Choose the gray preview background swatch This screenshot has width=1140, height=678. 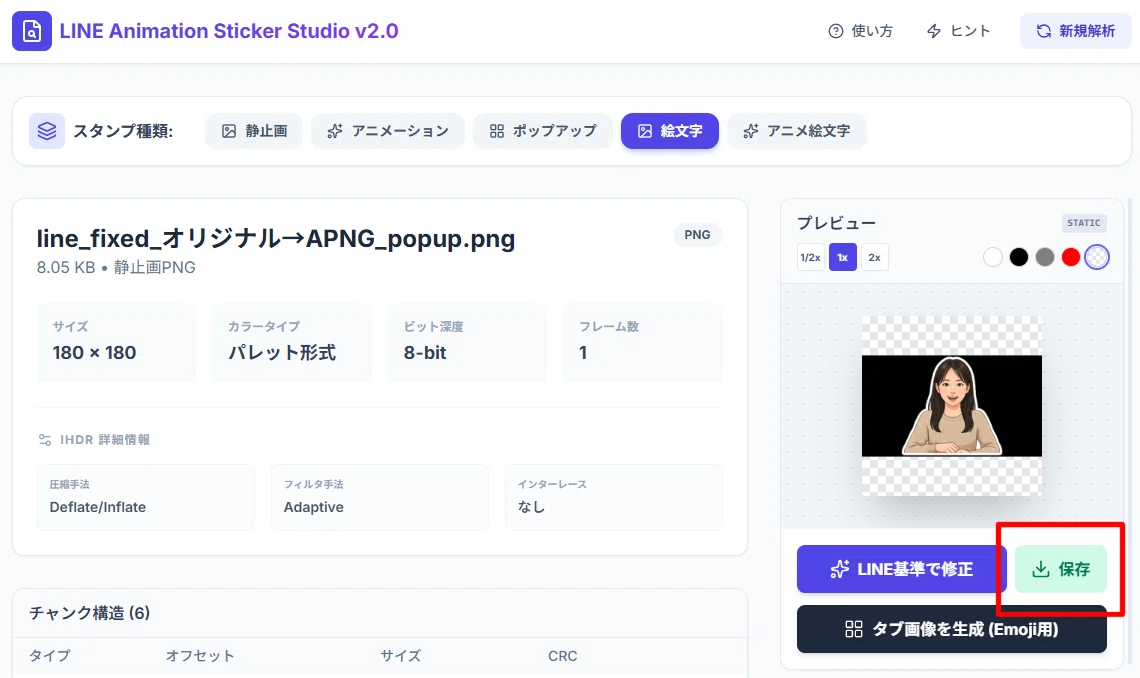pos(1045,257)
